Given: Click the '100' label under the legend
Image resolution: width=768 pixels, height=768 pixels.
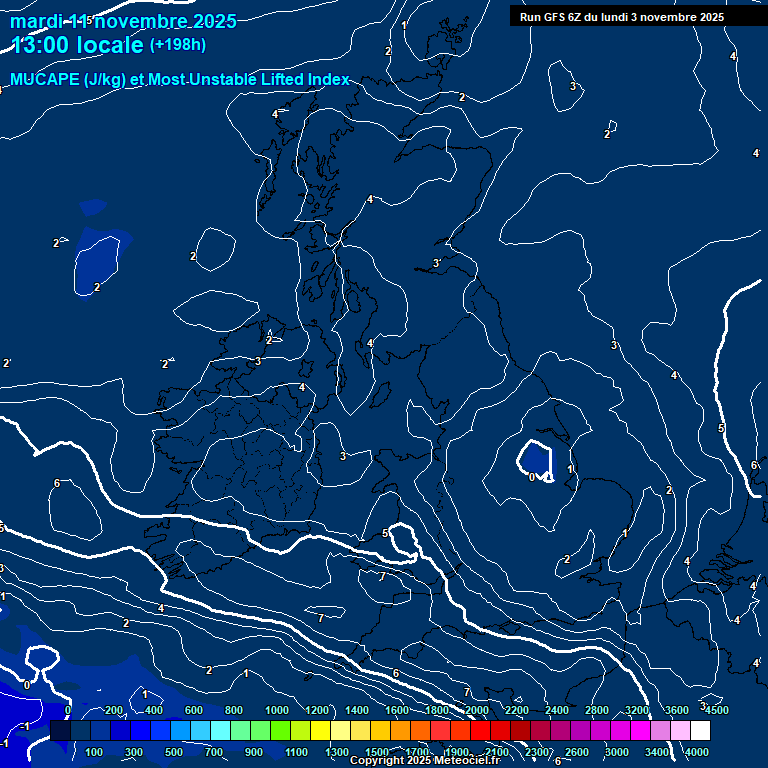Looking at the screenshot, I should pos(95,752).
